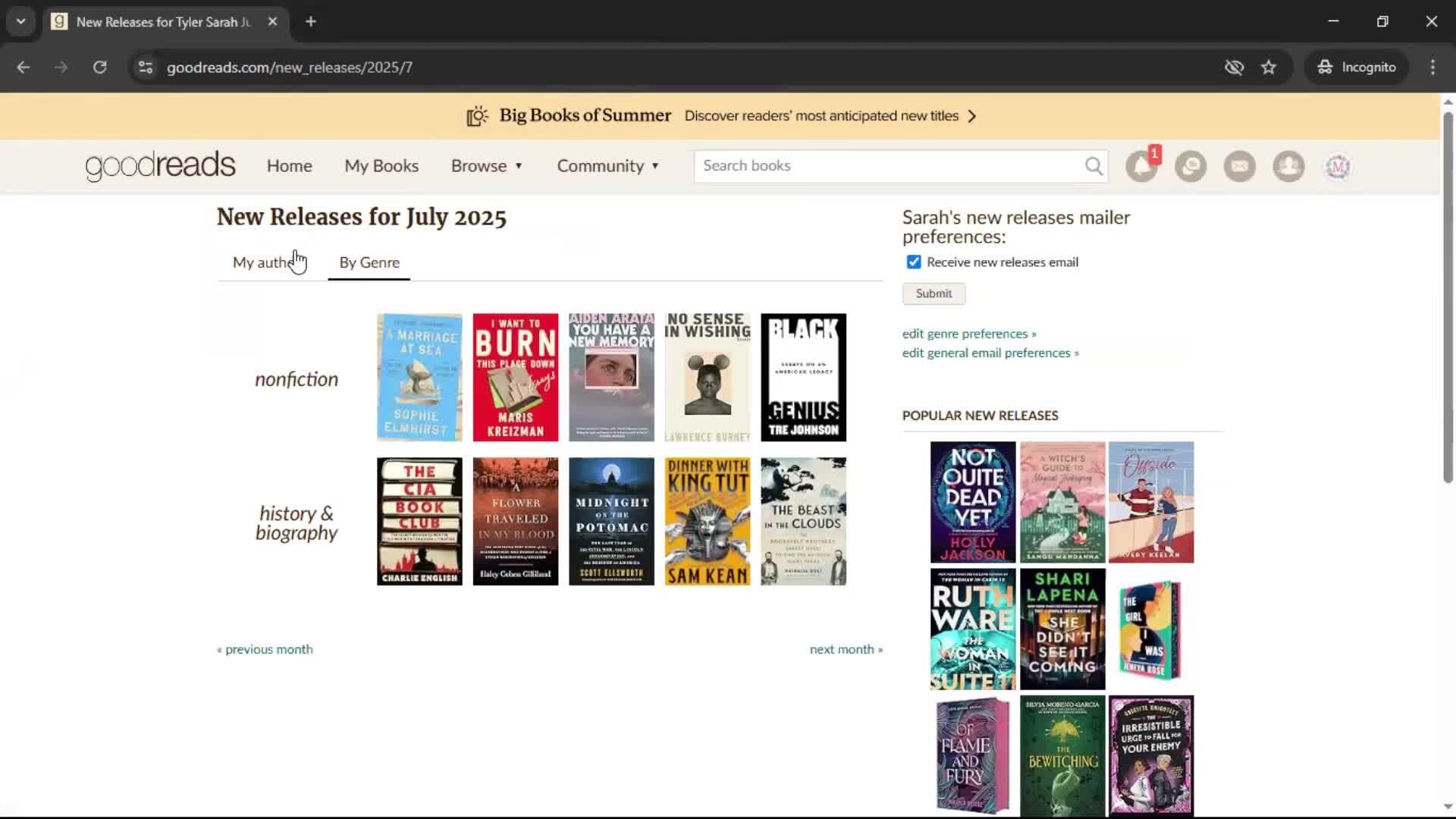Open the friends icon in header
Viewport: 1456px width, 819px height.
tap(1288, 166)
